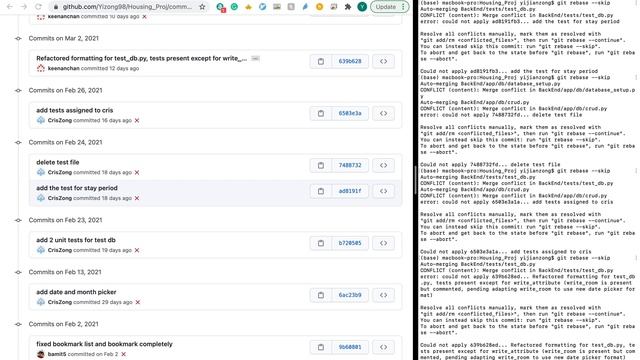Click keenanchan avatar on Refactored formatting commit

click(x=40, y=69)
